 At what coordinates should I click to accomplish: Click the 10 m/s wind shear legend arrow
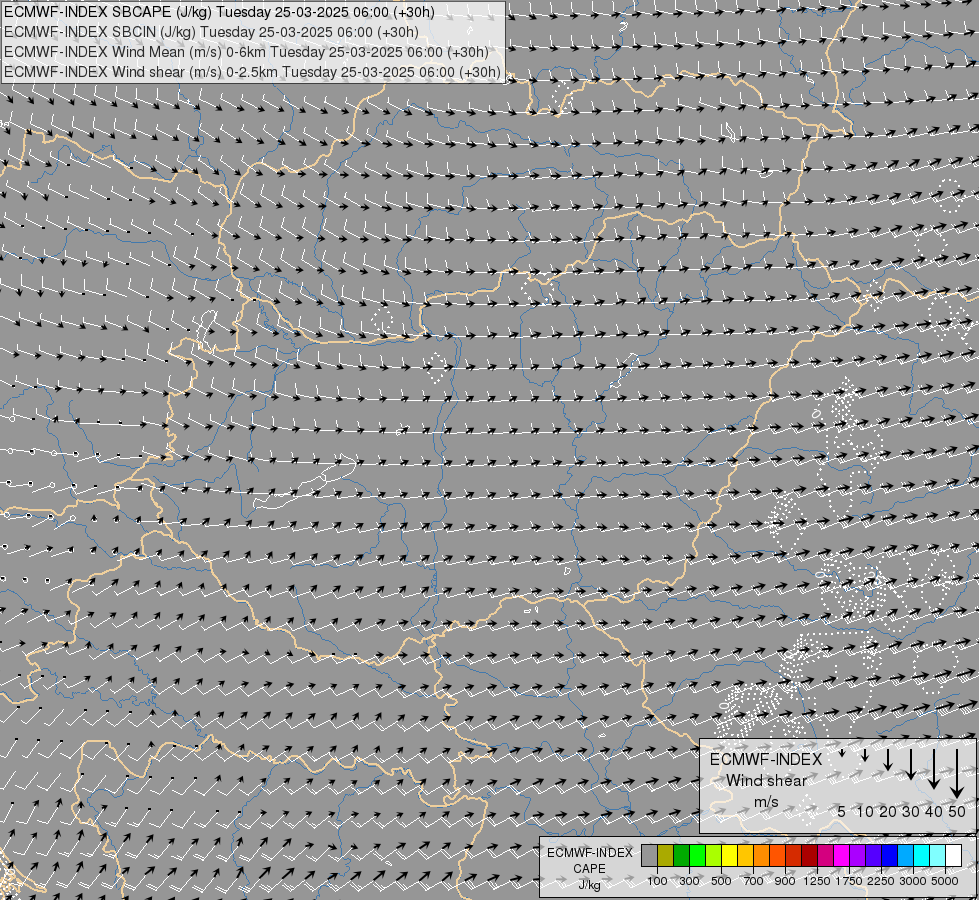pos(865,755)
